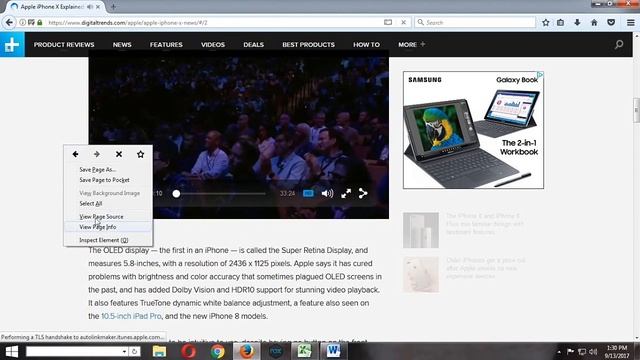This screenshot has width=640, height=360.
Task: Focus the browser Search box
Action: [x=475, y=22]
